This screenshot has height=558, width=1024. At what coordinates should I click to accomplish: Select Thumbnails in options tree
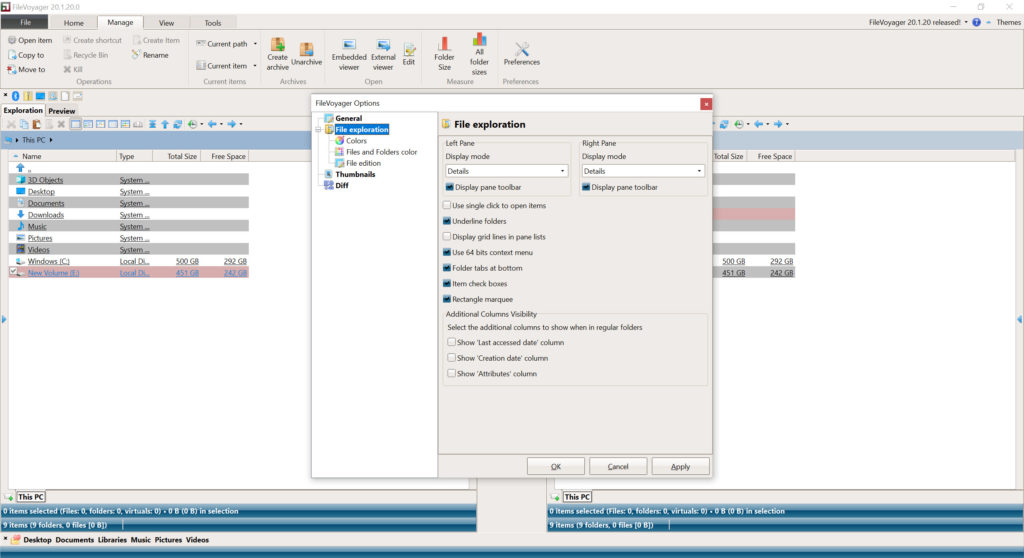(x=355, y=174)
